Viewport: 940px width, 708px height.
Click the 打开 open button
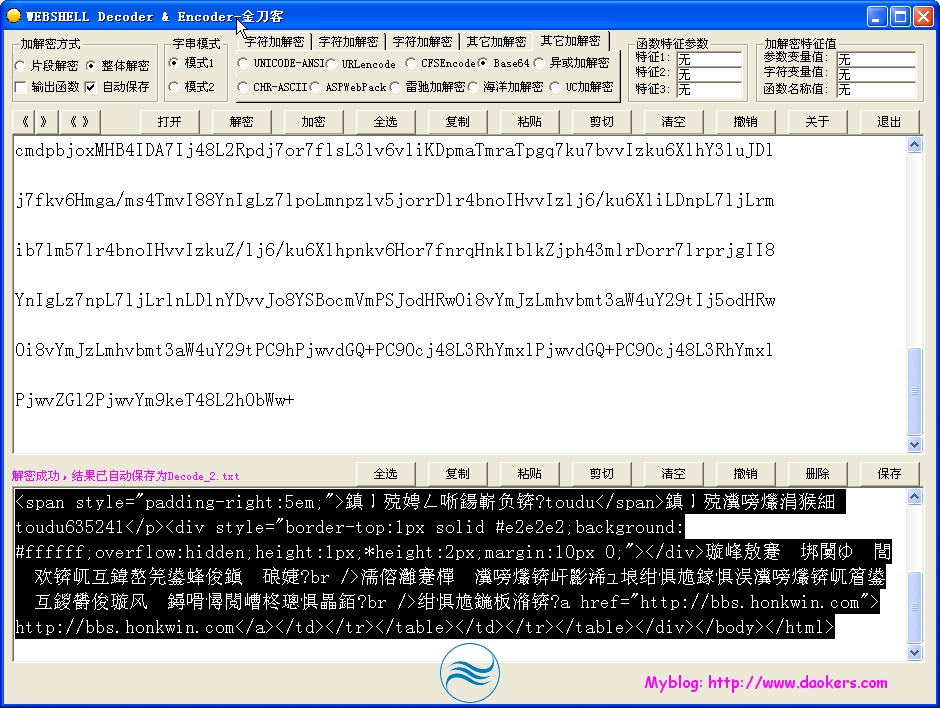tap(170, 122)
